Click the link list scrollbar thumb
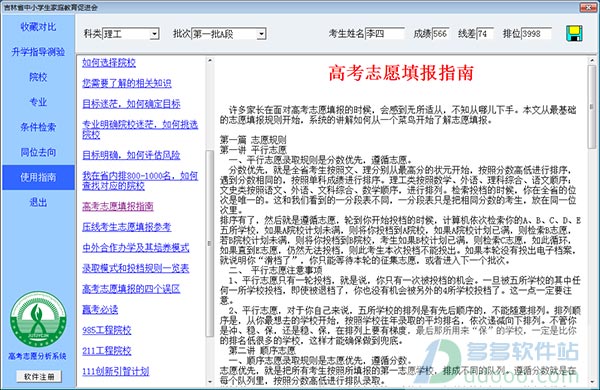Viewport: 600px width, 390px height. [210, 243]
